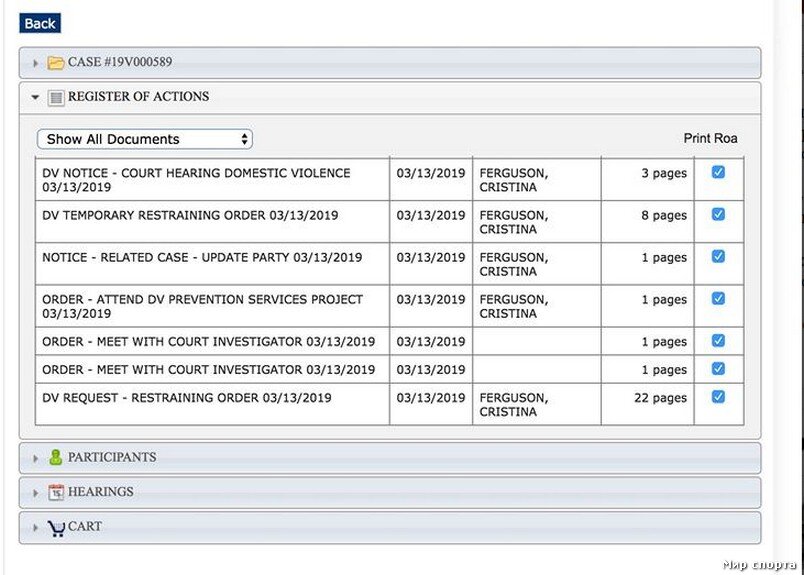Toggle the Notice Related Case checkbox
804x575 pixels.
coord(718,256)
